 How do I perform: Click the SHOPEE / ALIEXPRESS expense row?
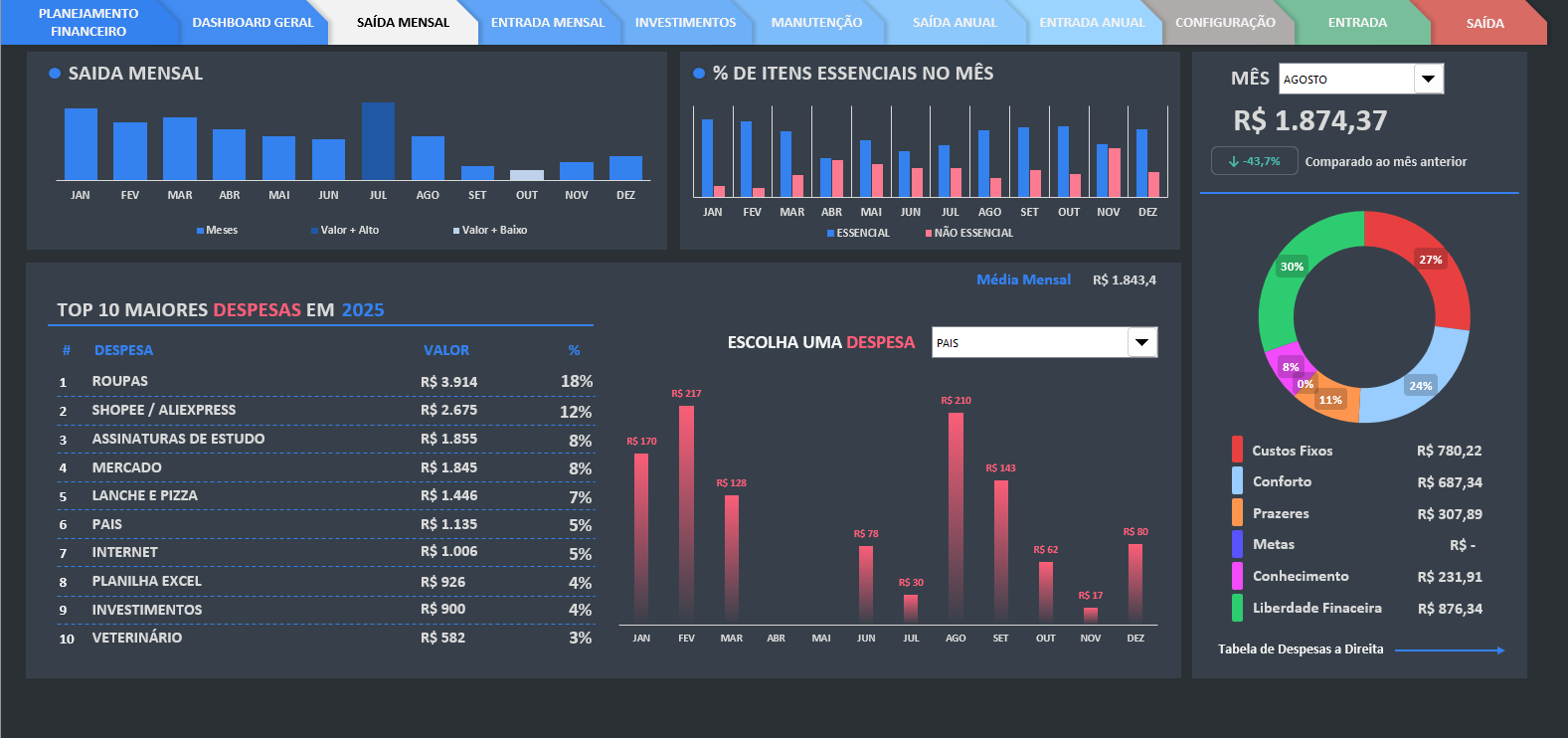(x=325, y=411)
